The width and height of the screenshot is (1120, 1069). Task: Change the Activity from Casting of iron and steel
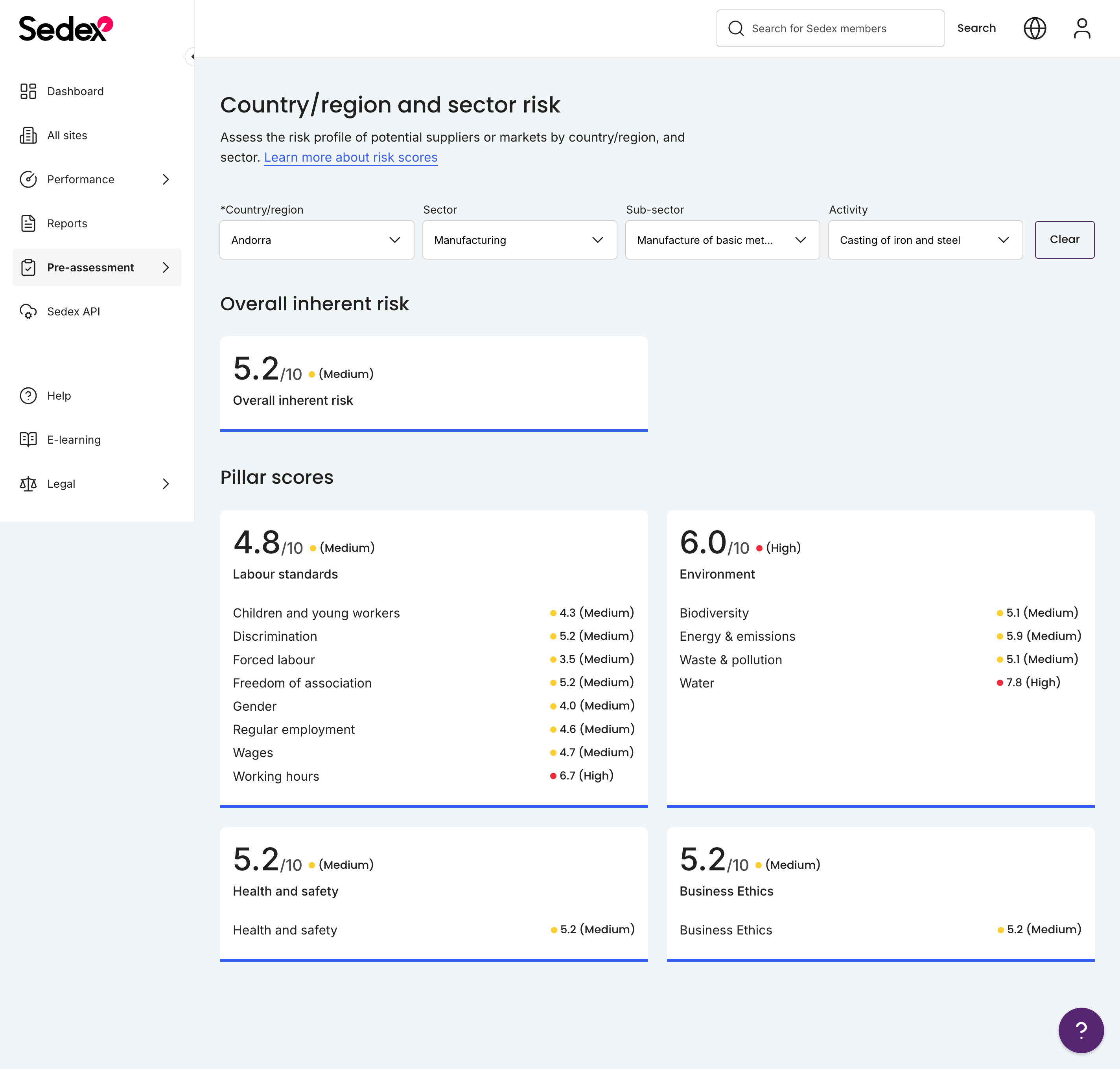coord(925,240)
